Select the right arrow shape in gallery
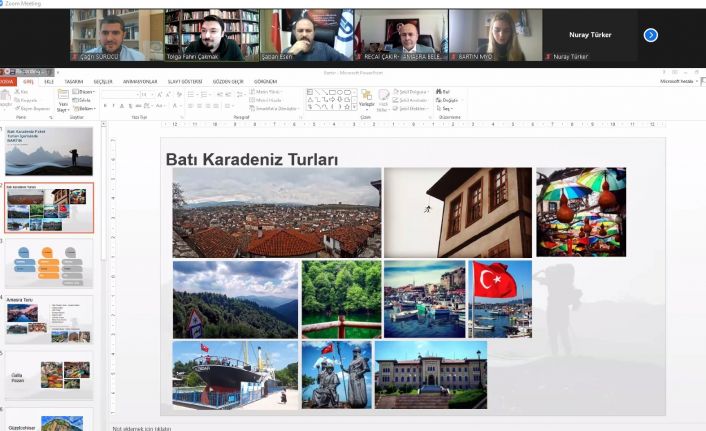 [332, 100]
